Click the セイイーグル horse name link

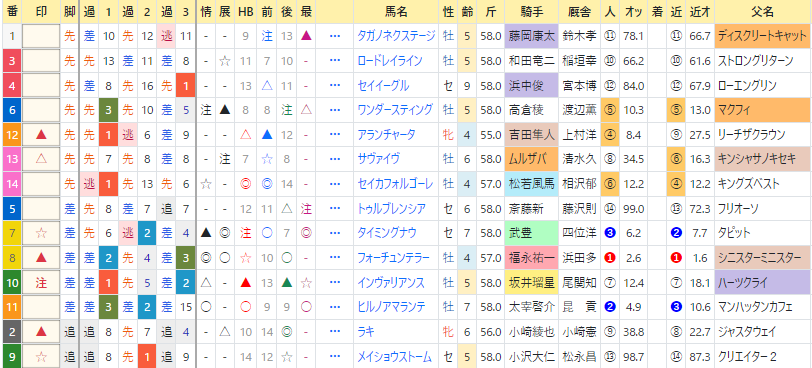(383, 85)
